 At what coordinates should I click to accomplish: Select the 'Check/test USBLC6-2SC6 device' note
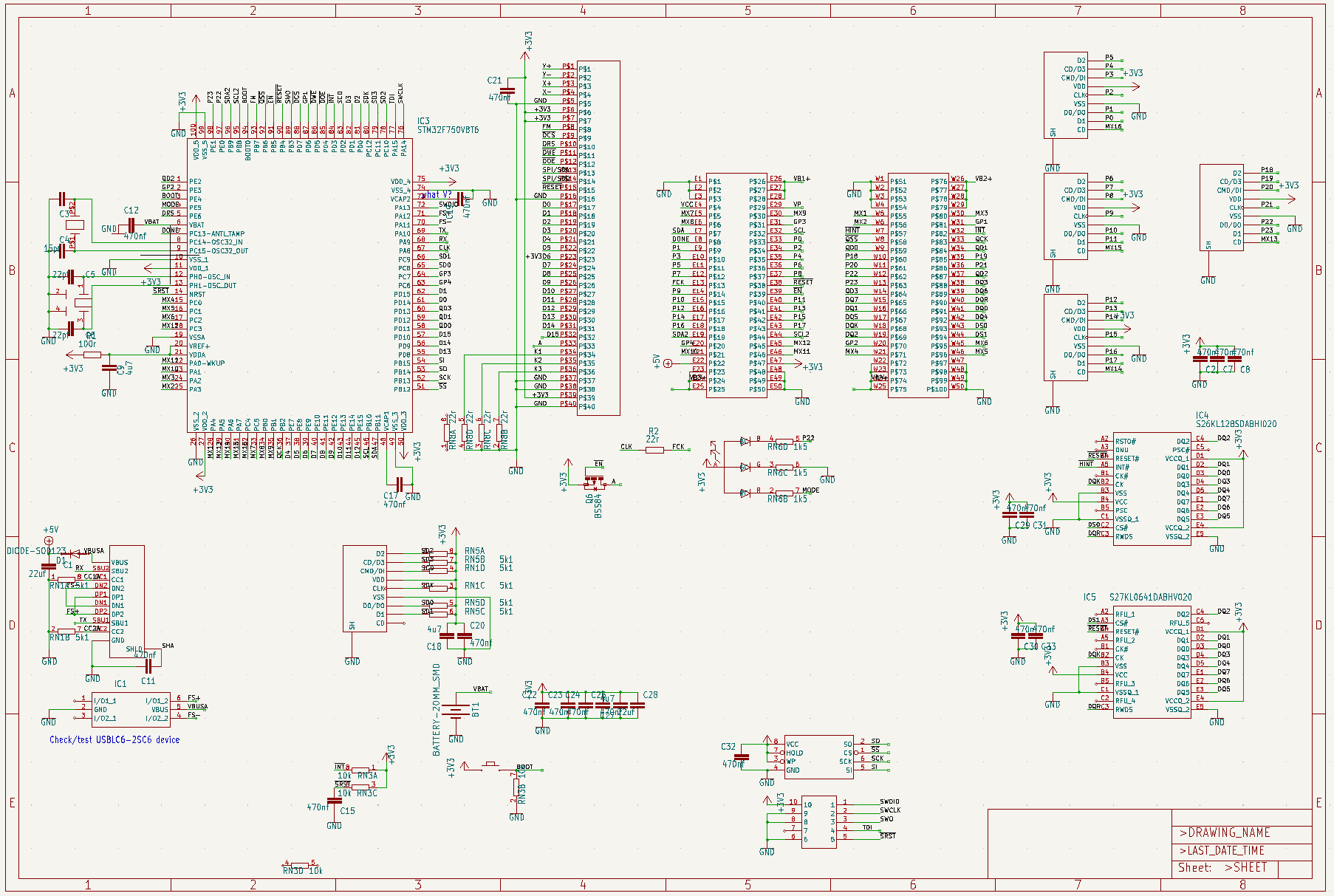pos(114,739)
